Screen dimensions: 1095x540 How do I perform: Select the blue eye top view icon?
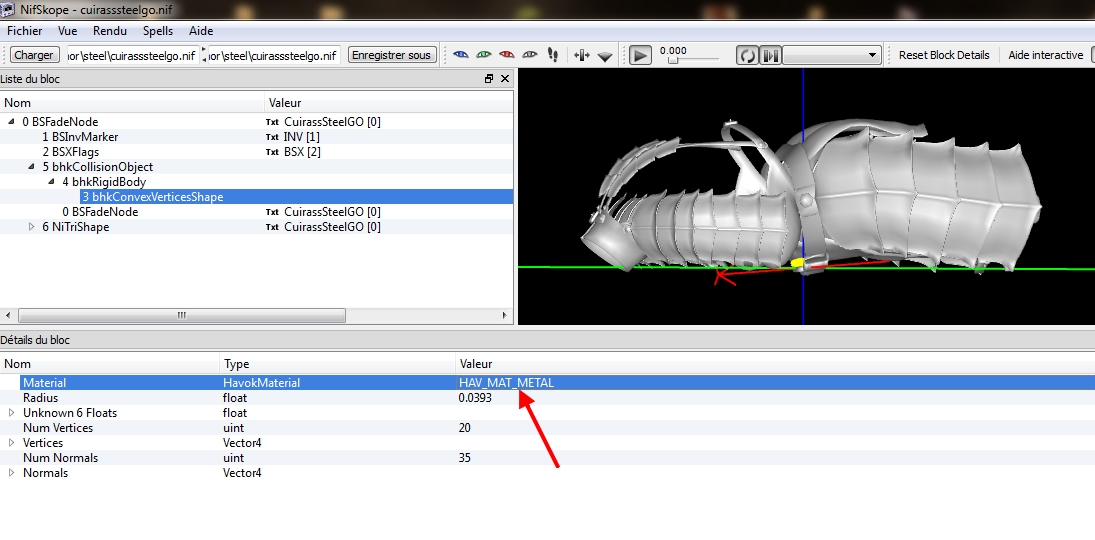pos(460,54)
